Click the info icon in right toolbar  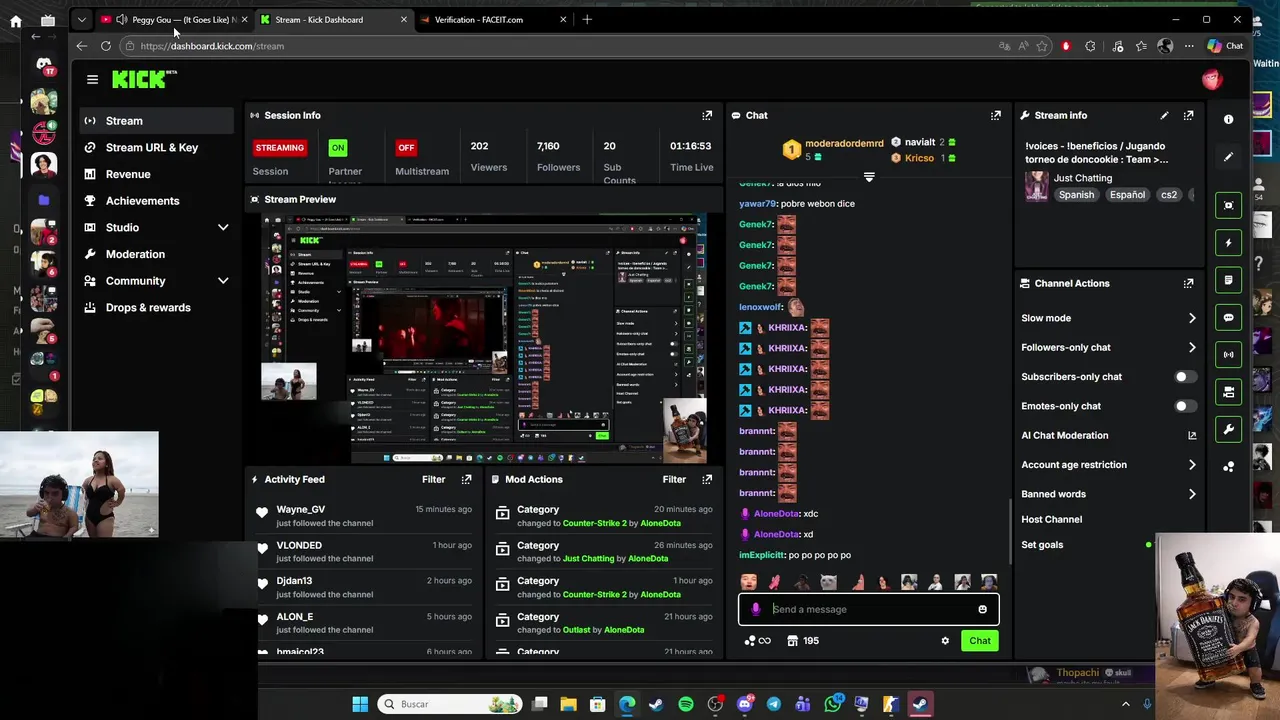(x=1228, y=119)
